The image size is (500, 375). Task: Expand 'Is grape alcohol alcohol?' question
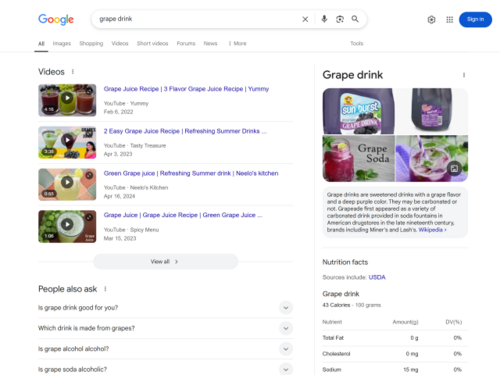tap(165, 349)
